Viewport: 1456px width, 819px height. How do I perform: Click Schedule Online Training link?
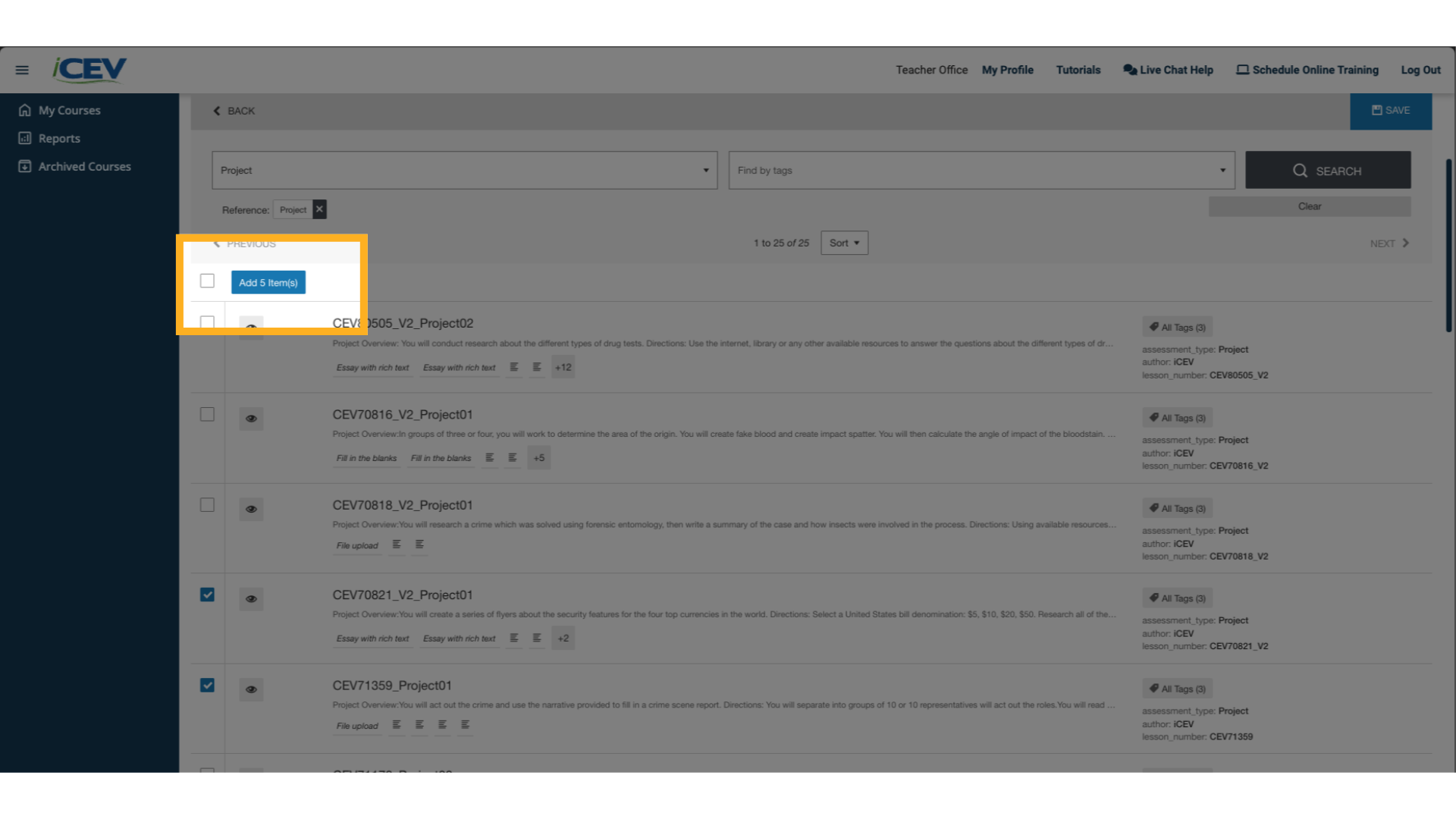[1307, 70]
